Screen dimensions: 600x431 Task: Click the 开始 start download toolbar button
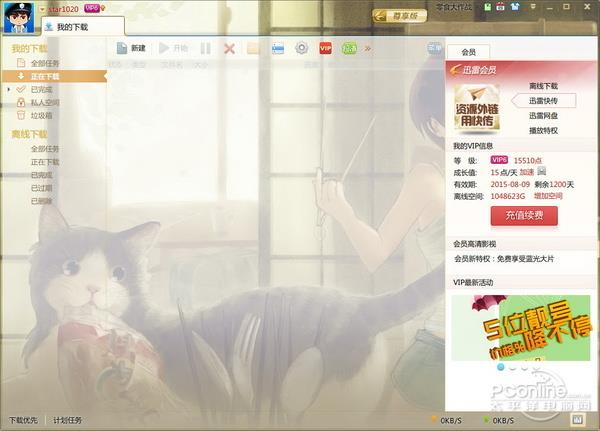click(173, 48)
